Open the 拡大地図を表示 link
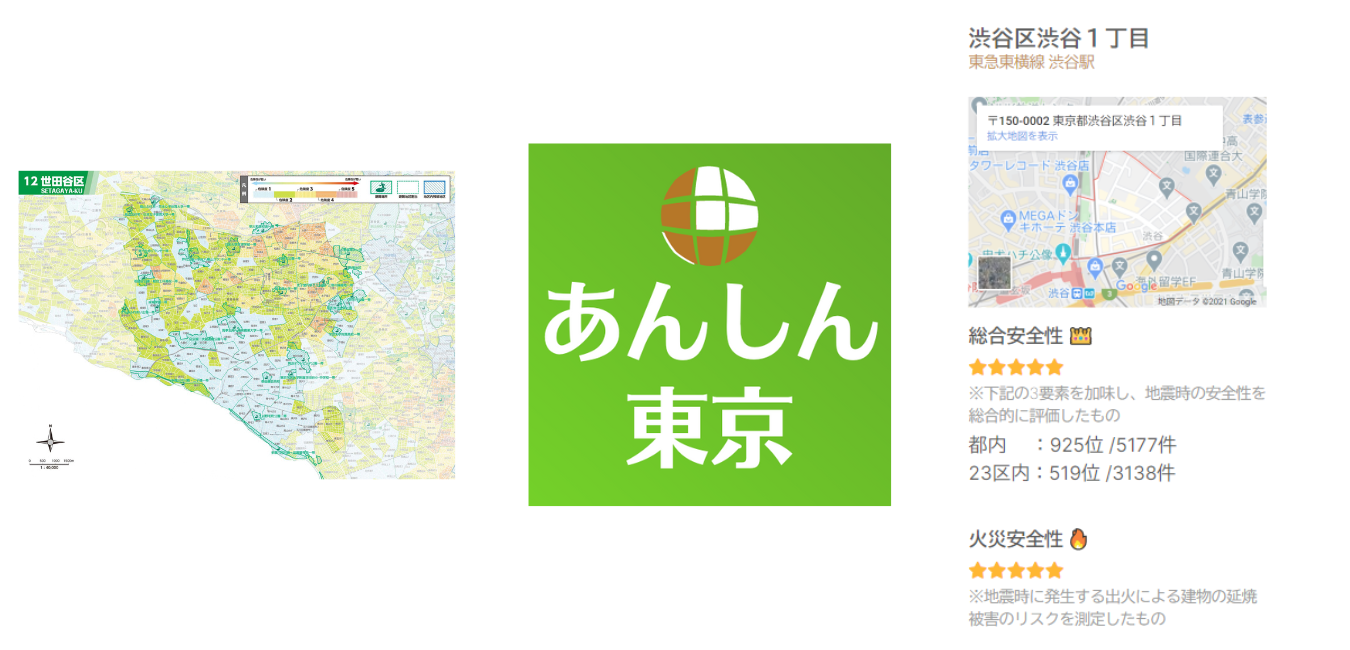This screenshot has width=1350, height=650. 1022,136
